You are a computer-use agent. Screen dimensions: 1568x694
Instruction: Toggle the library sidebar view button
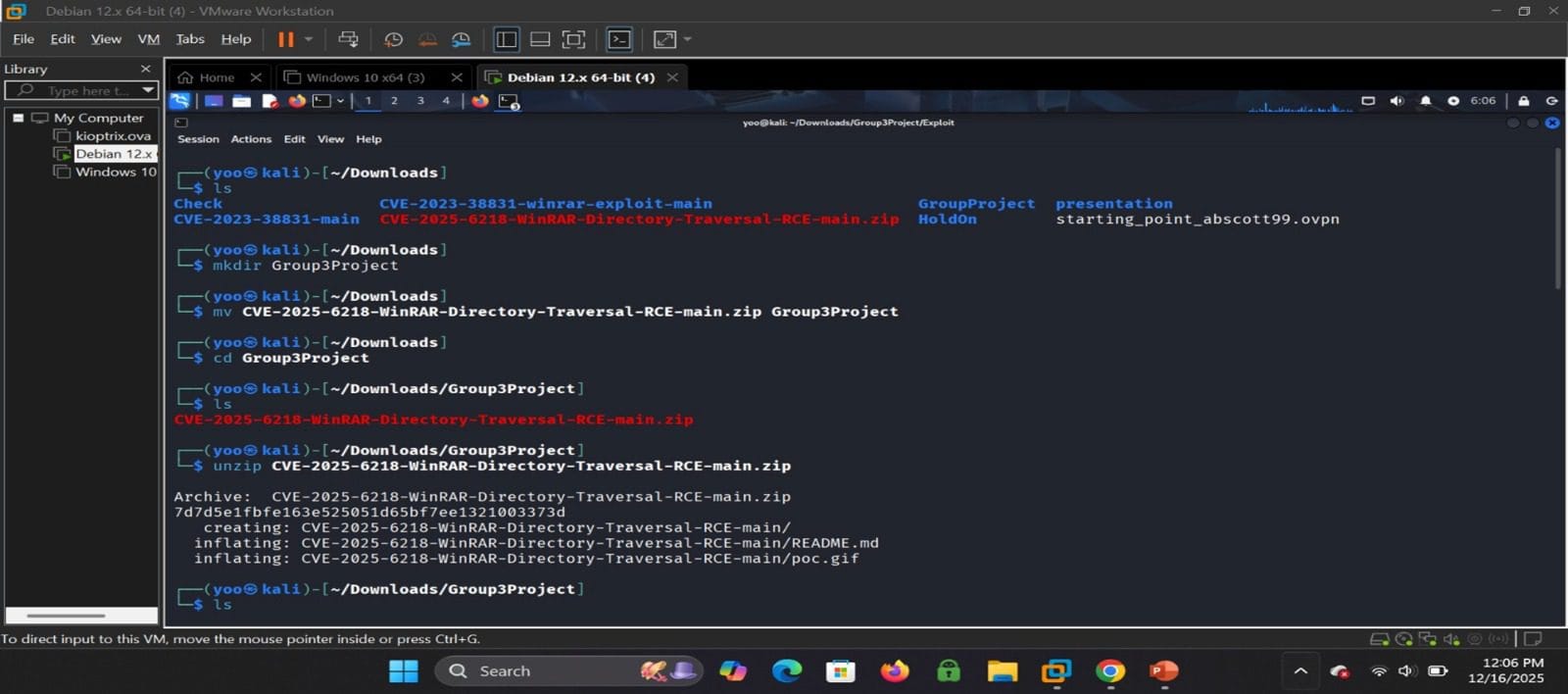click(507, 39)
